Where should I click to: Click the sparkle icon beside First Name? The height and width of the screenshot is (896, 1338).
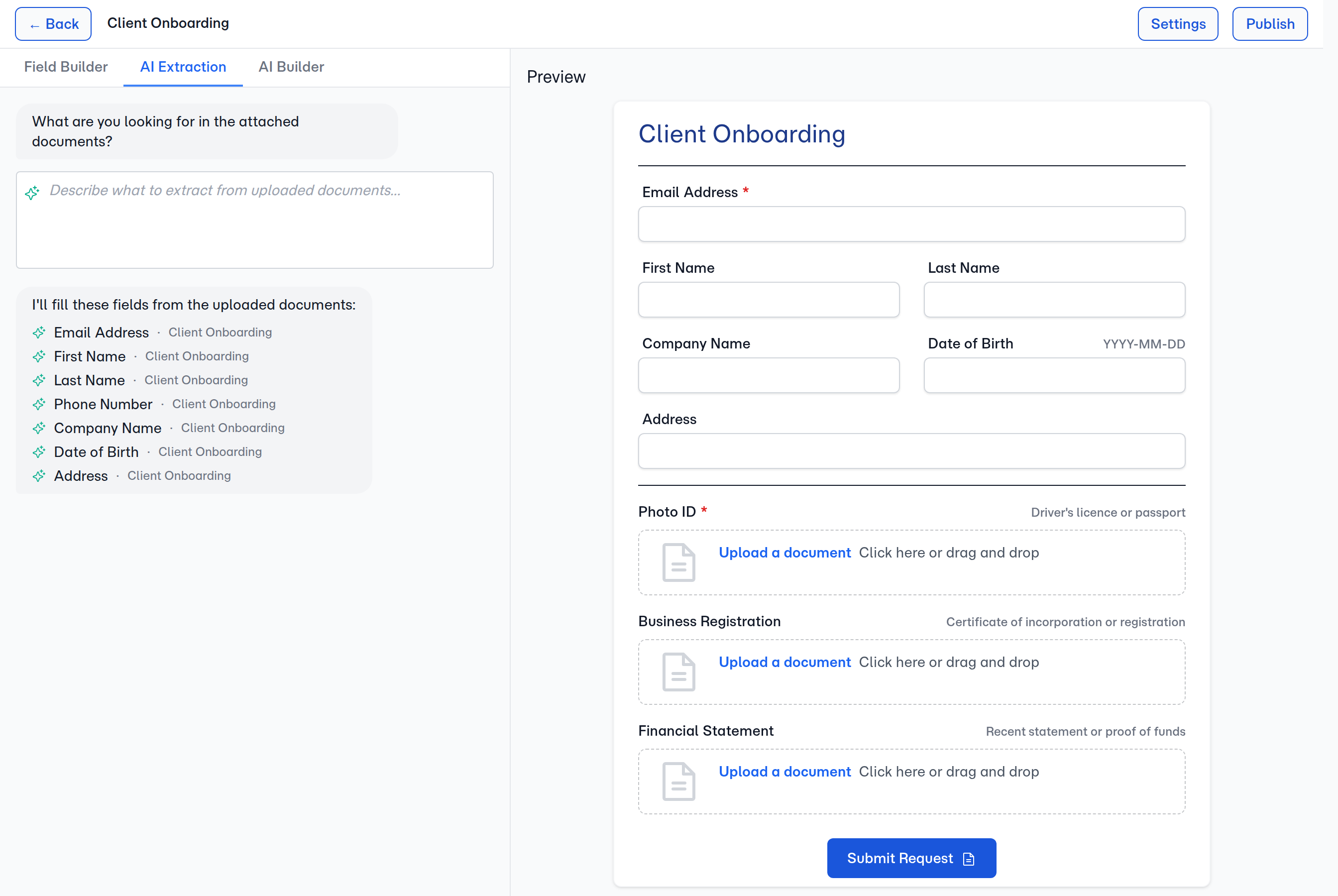(x=39, y=356)
